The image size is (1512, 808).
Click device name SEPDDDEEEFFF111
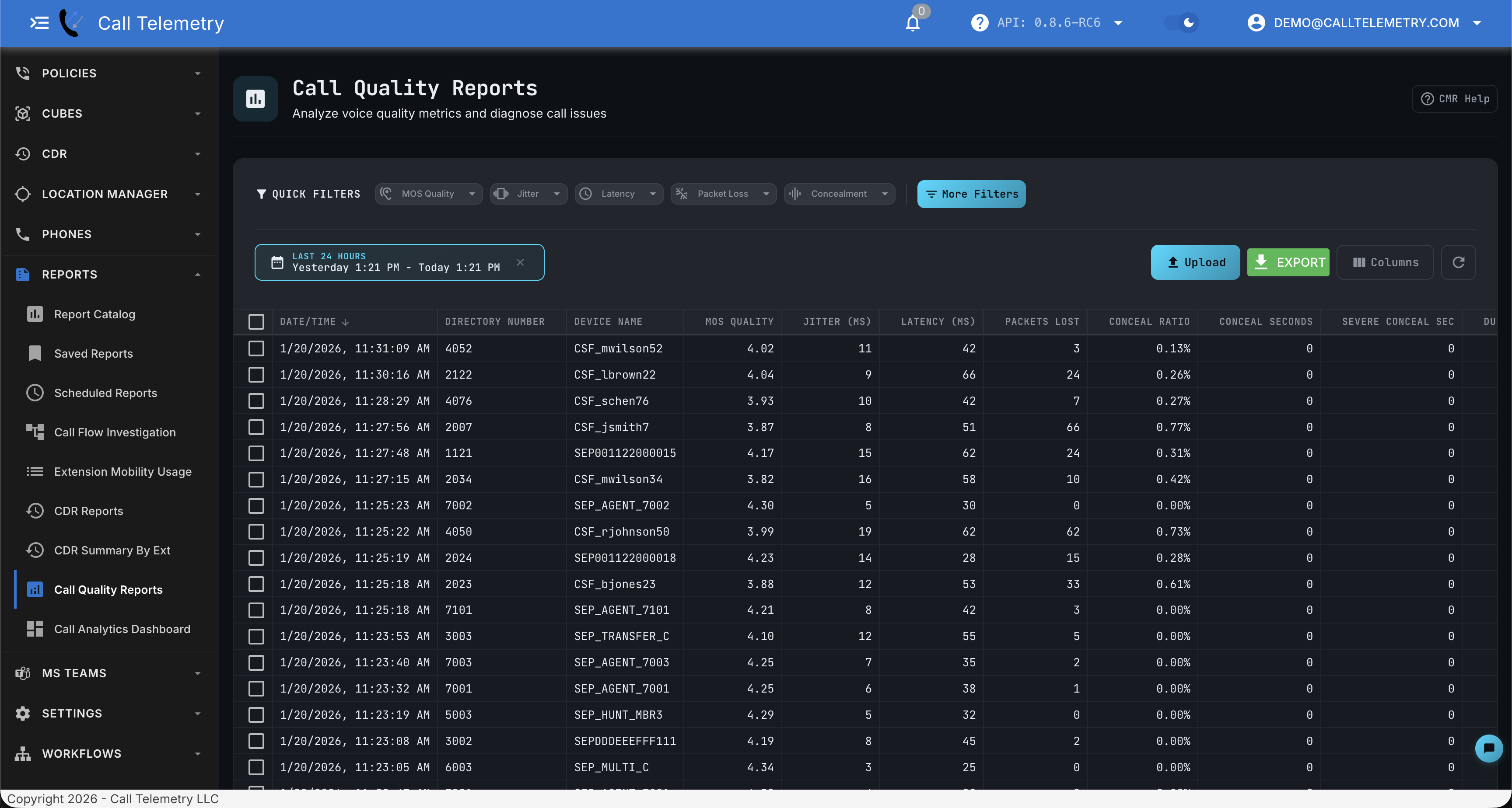click(x=624, y=741)
